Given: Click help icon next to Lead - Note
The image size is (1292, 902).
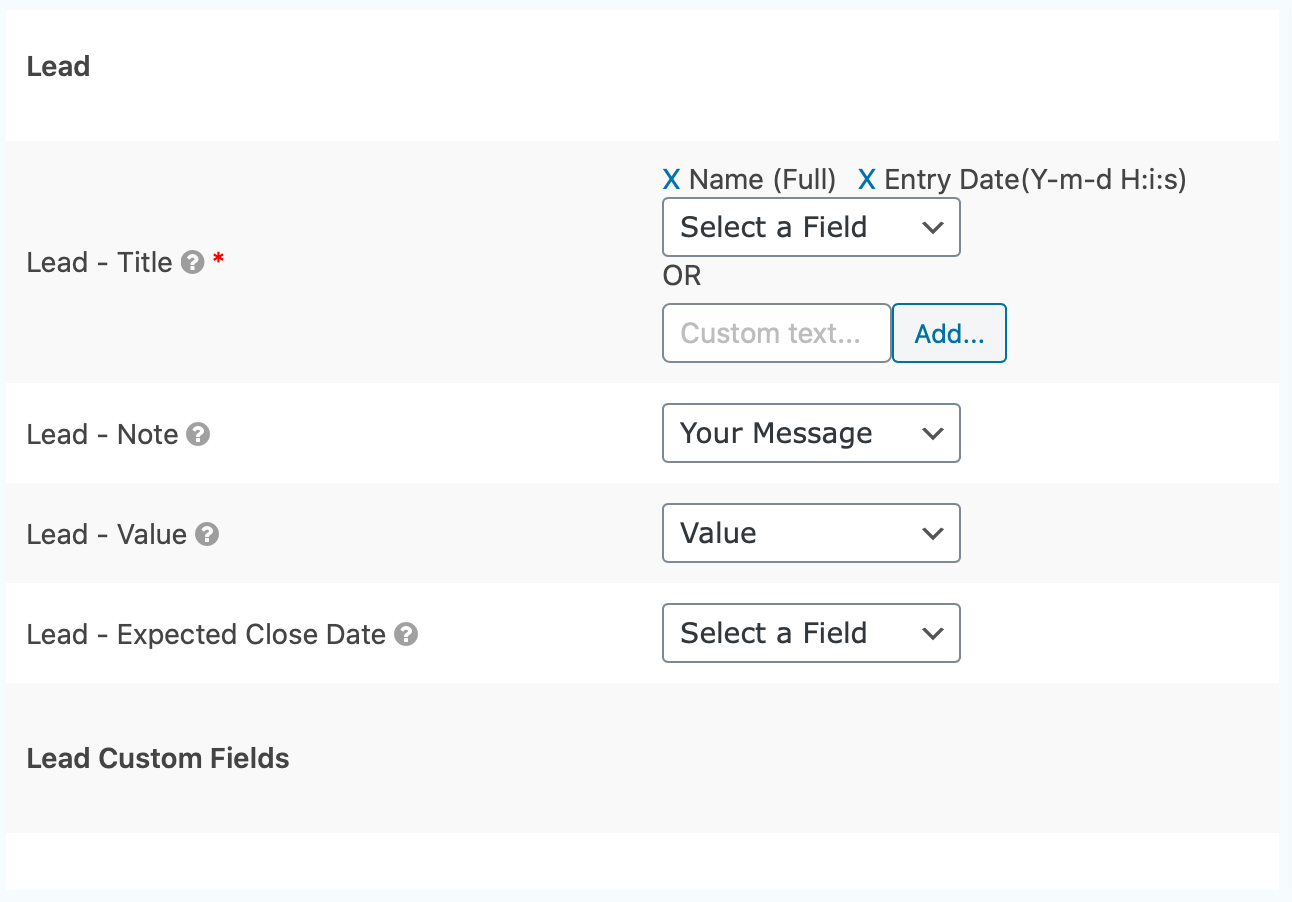Looking at the screenshot, I should click(x=199, y=434).
